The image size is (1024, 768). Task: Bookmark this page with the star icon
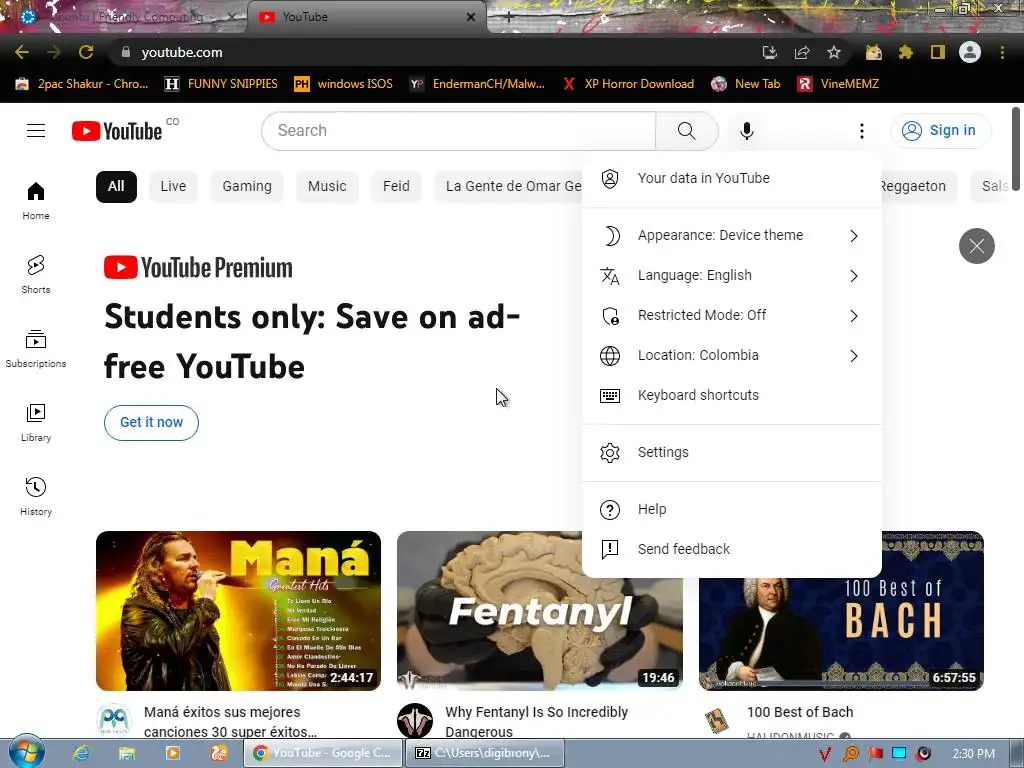(x=834, y=52)
